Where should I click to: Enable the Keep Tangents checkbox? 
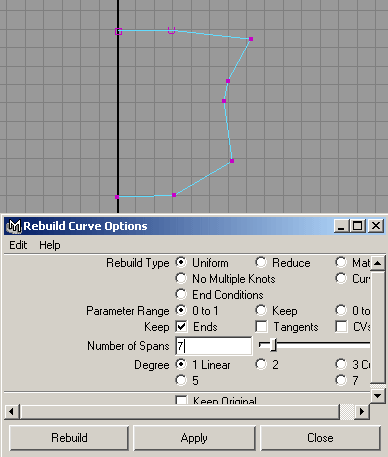click(x=261, y=327)
